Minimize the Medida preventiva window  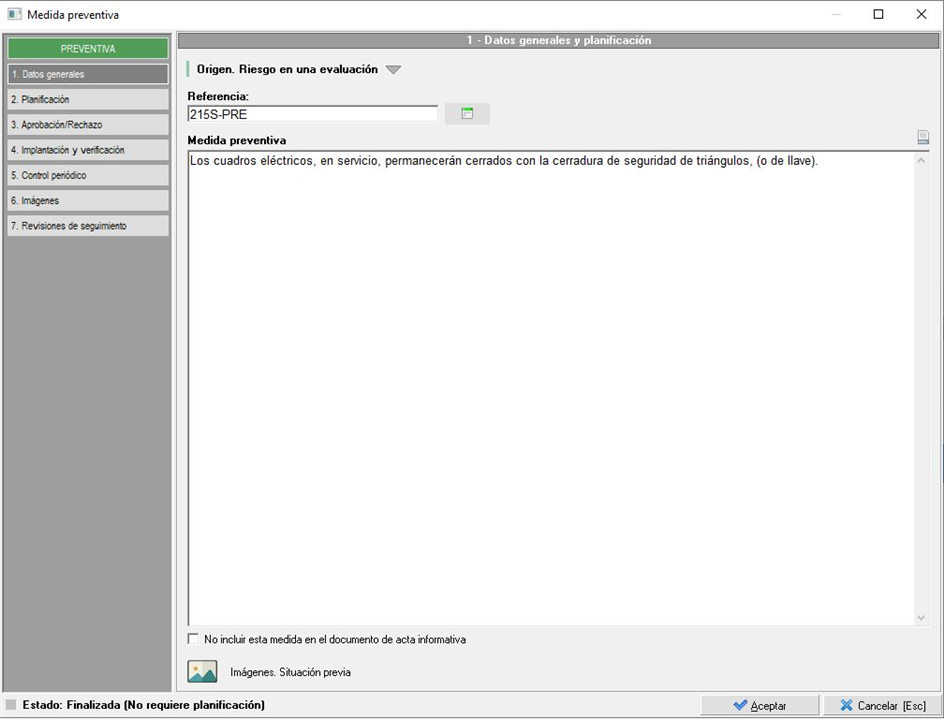click(835, 15)
